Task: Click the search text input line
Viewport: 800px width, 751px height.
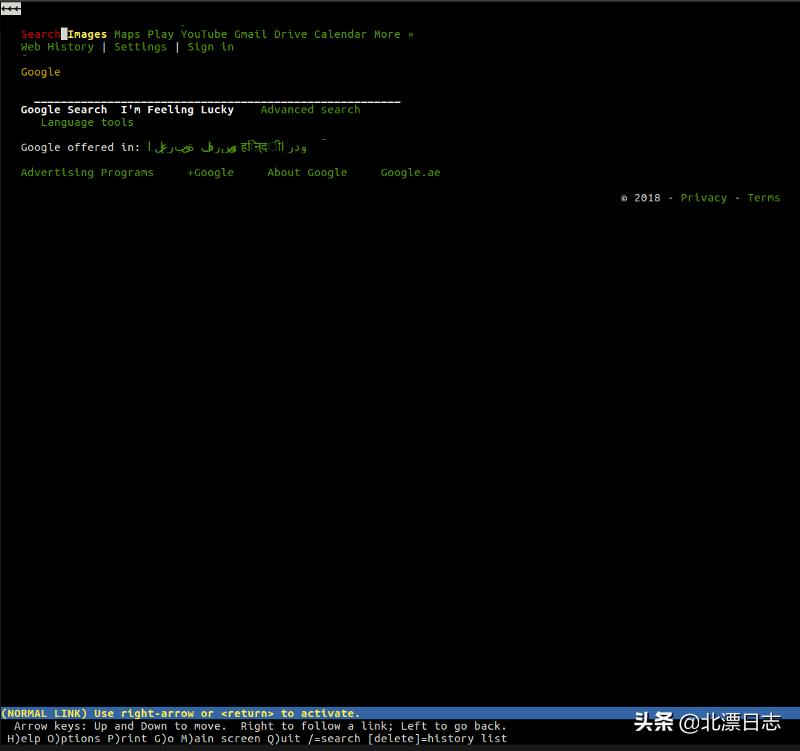Action: (x=217, y=101)
